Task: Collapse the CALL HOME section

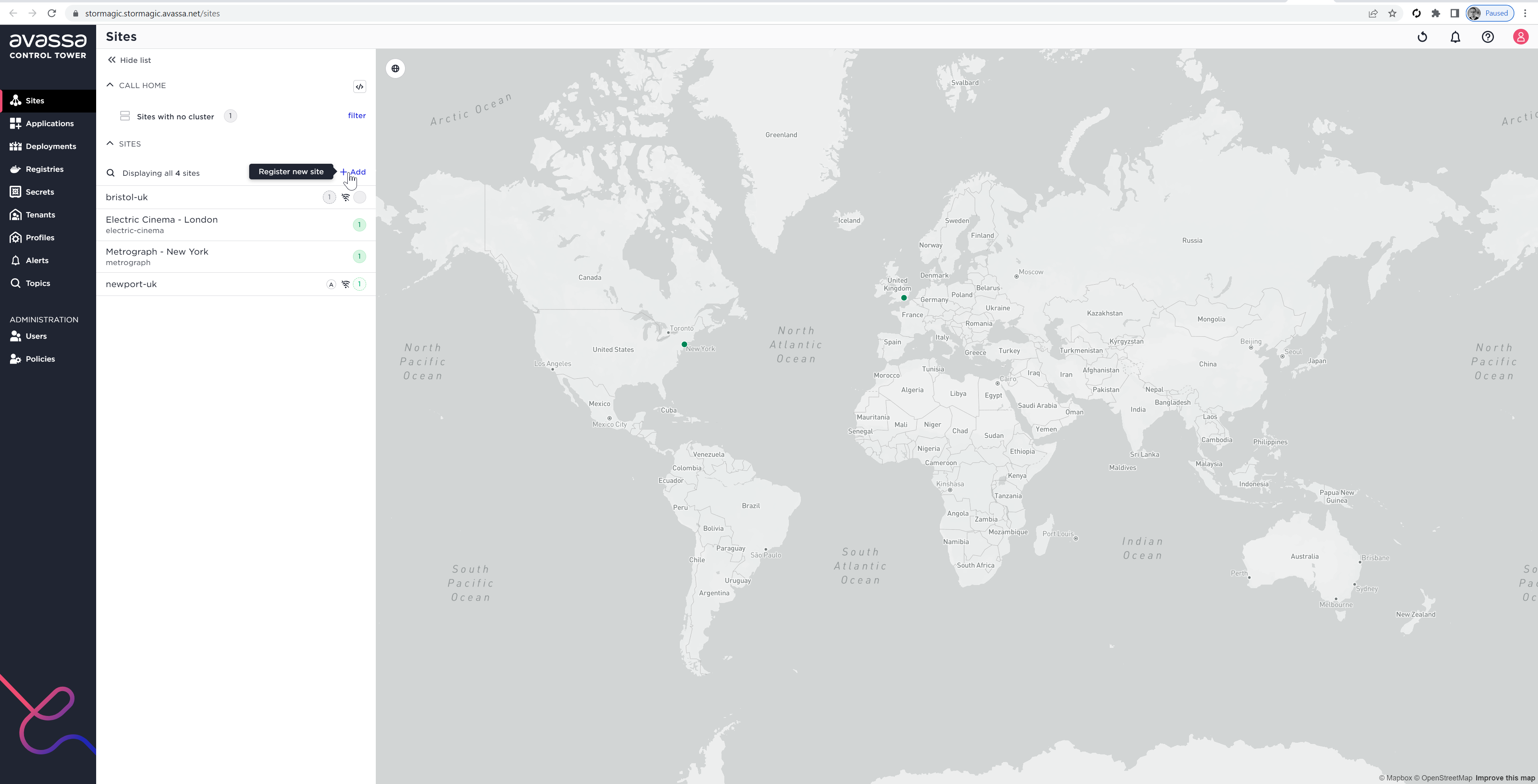Action: click(110, 85)
